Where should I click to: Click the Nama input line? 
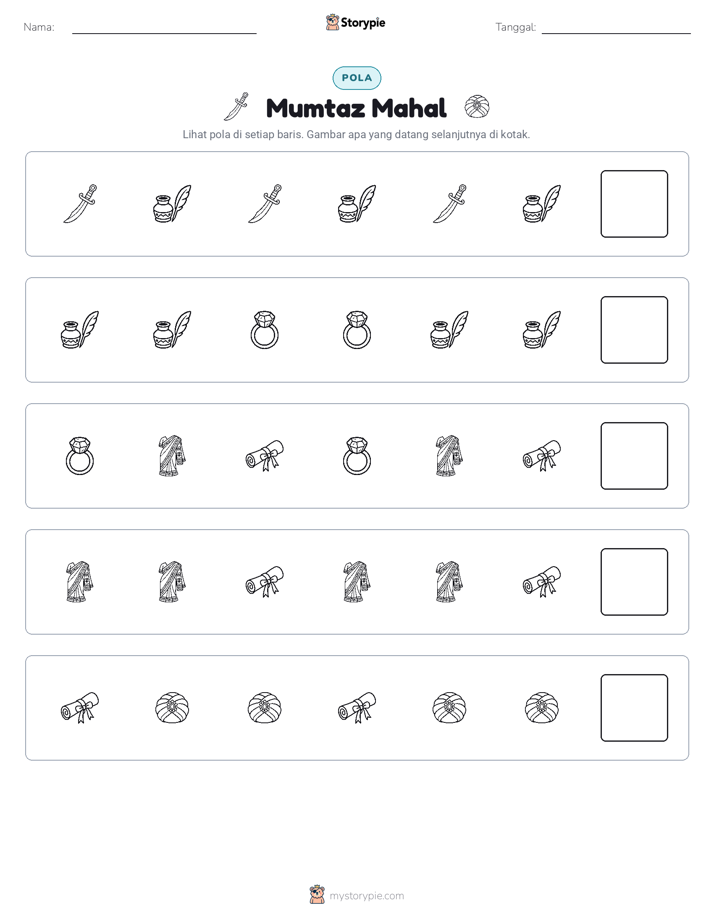click(164, 28)
